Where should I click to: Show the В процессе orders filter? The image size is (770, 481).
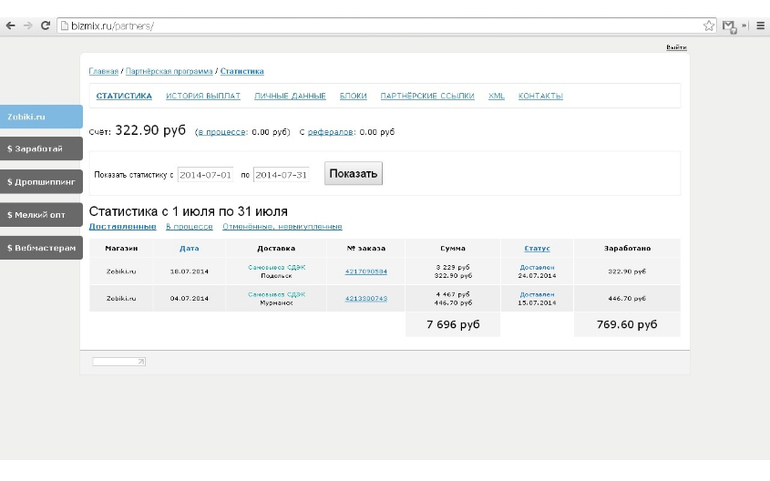coord(189,227)
